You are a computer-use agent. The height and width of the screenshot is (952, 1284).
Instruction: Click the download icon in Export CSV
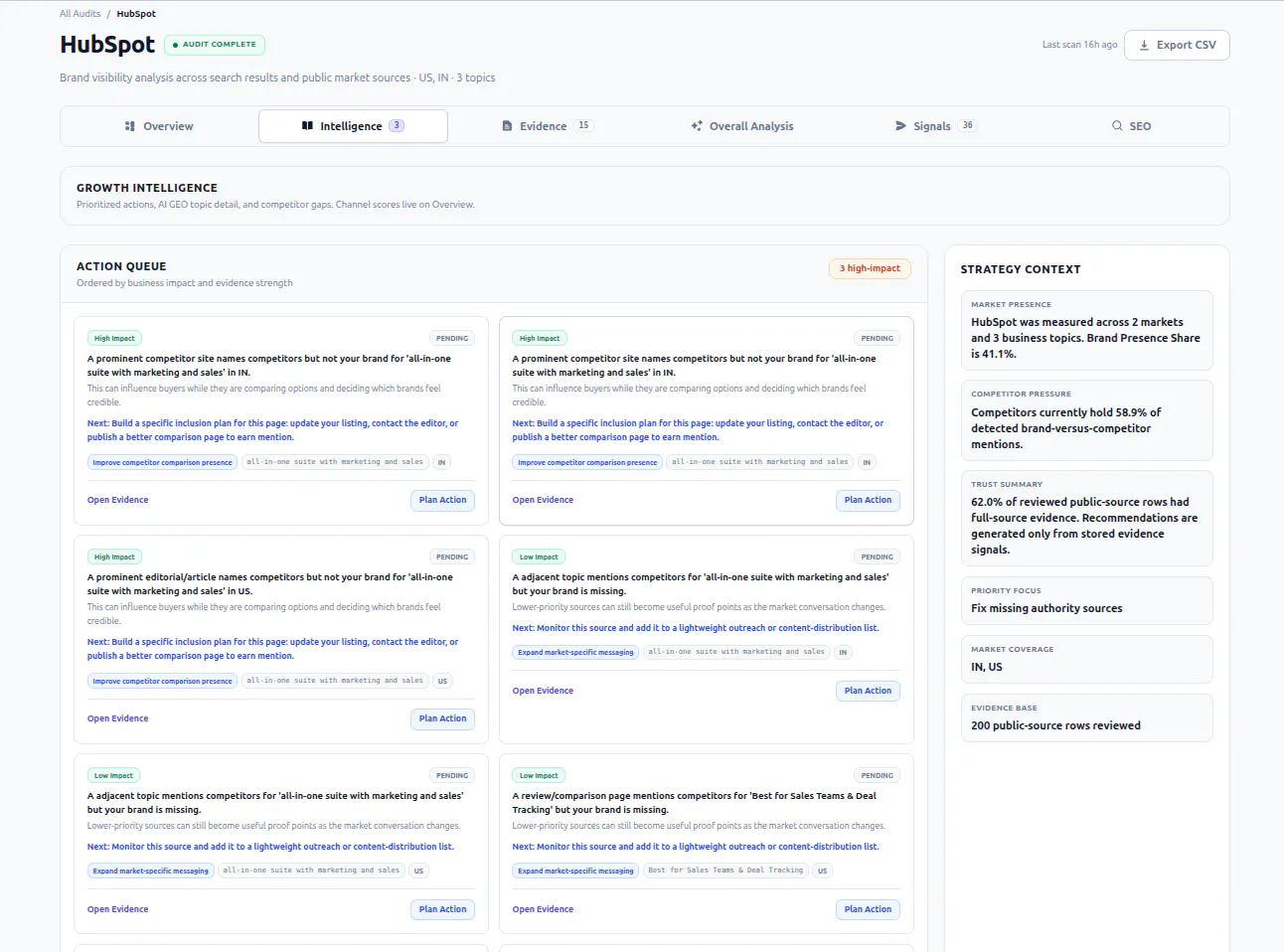(1144, 45)
